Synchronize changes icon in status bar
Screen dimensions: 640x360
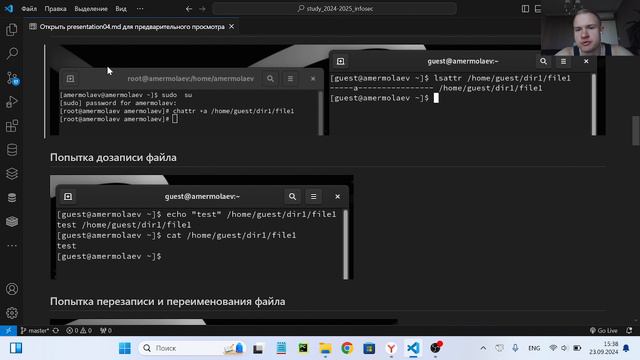coord(56,331)
